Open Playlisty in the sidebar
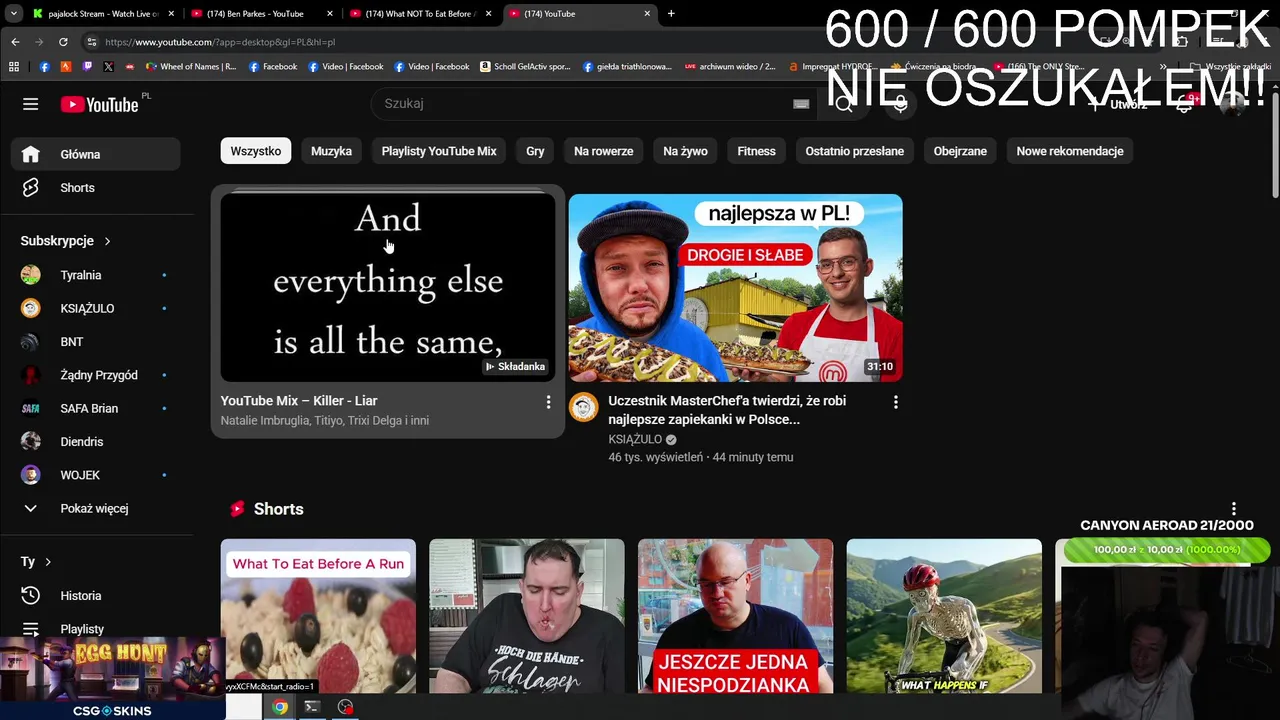This screenshot has width=1280, height=720. [x=96, y=629]
